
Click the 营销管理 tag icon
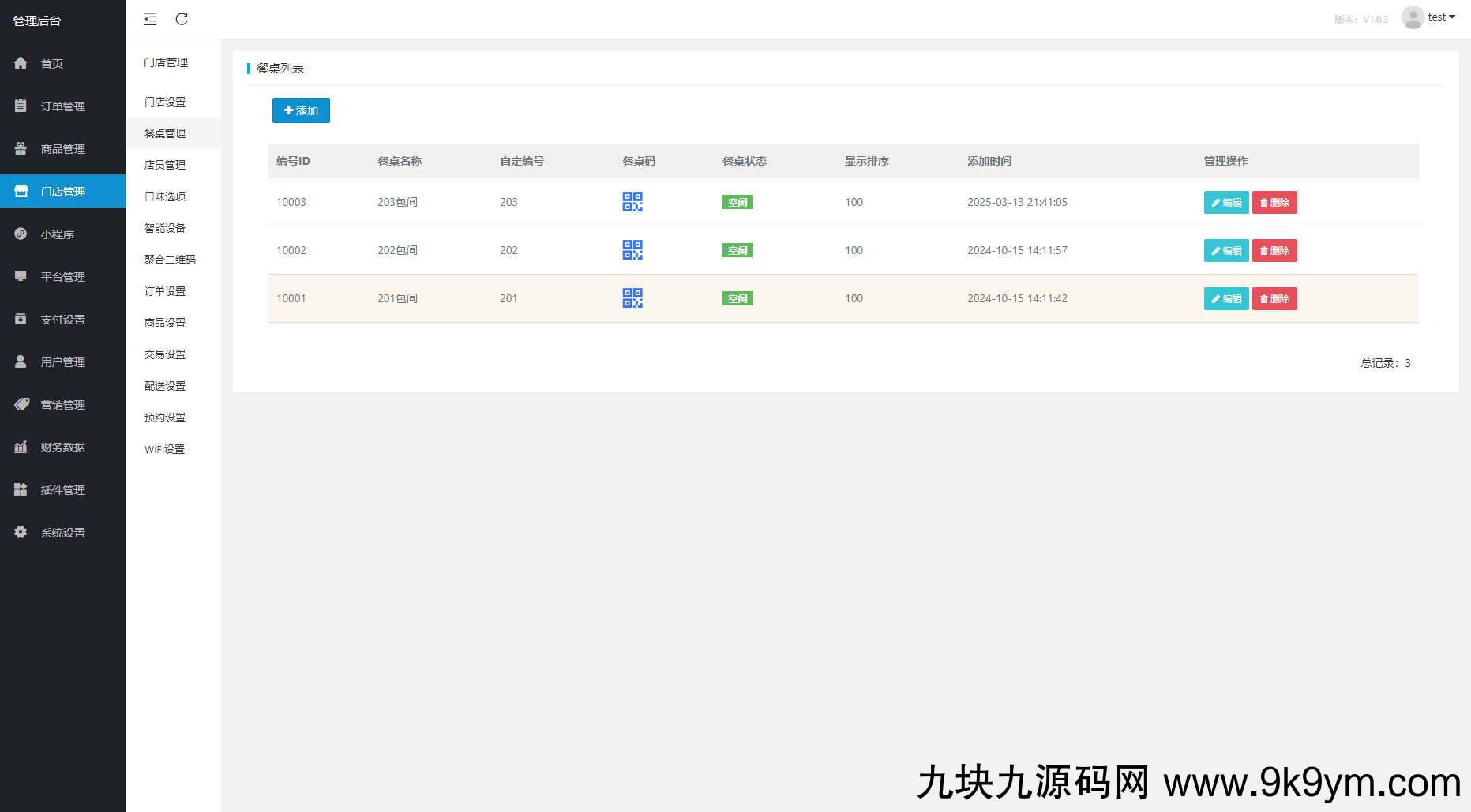pos(21,404)
